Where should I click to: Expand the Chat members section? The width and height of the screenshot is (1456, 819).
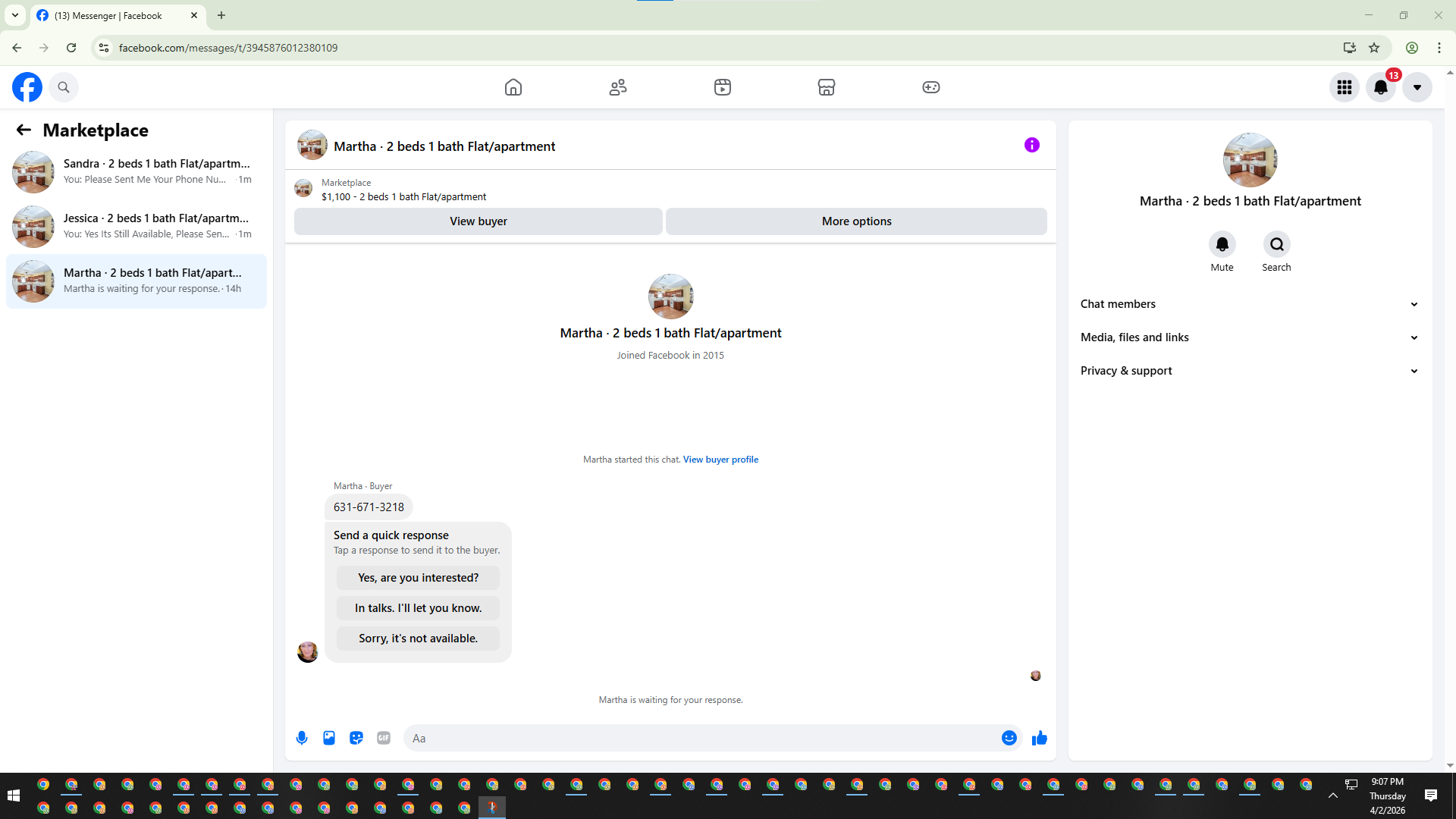(1250, 304)
